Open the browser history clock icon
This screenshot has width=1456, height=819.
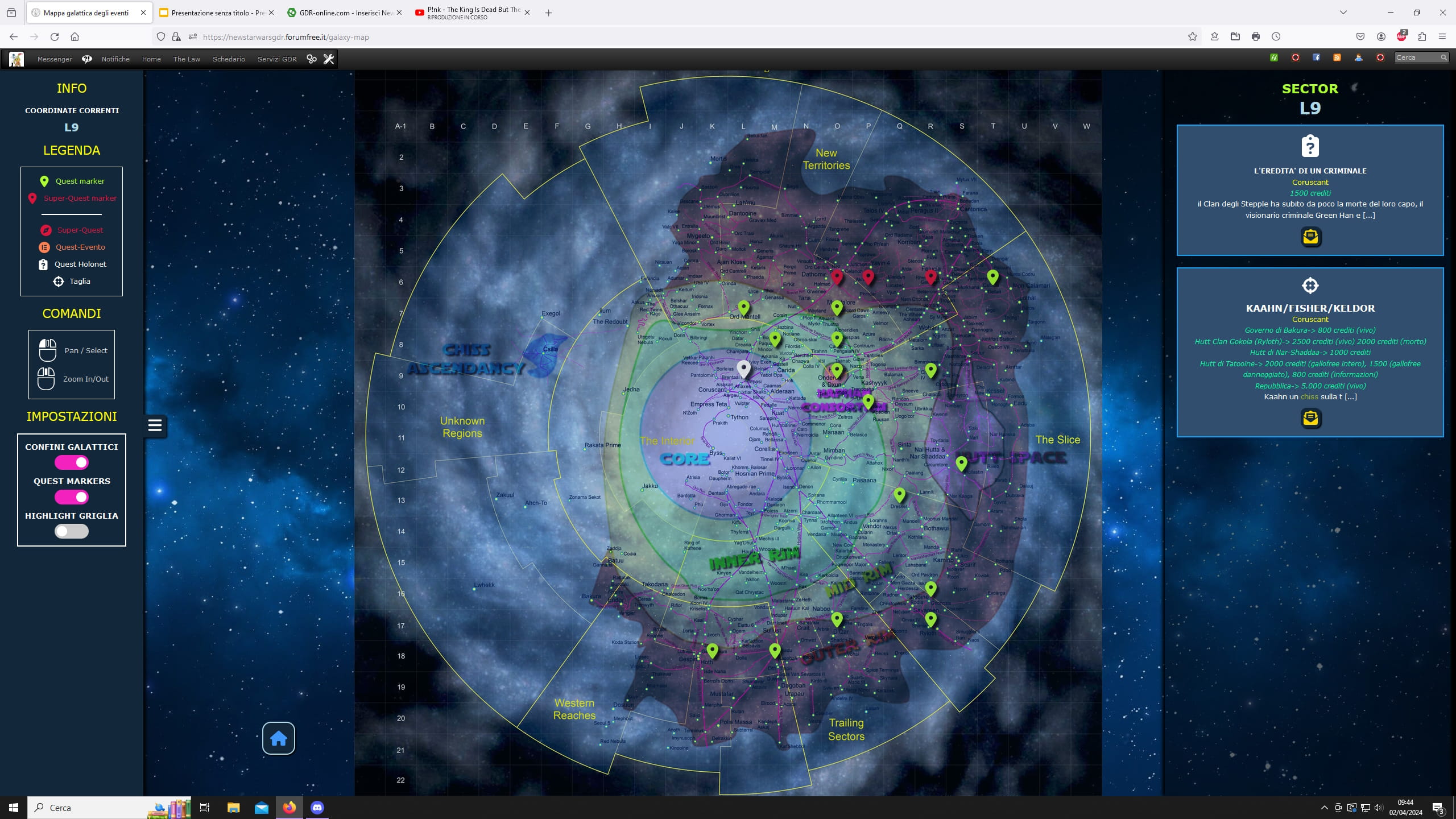pyautogui.click(x=1276, y=36)
